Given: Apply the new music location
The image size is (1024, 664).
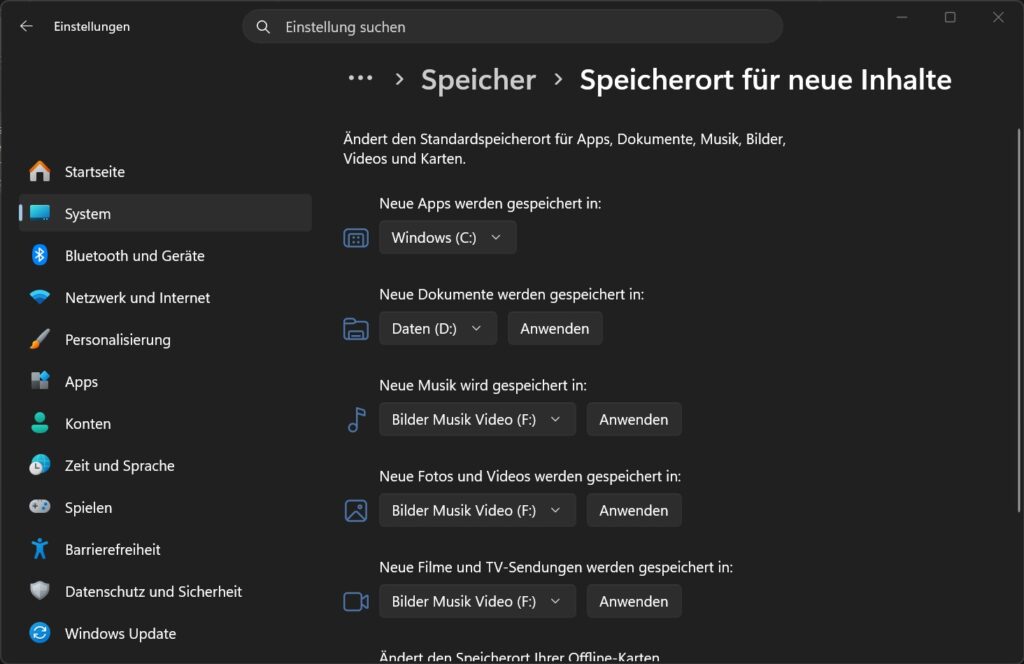Looking at the screenshot, I should (633, 419).
